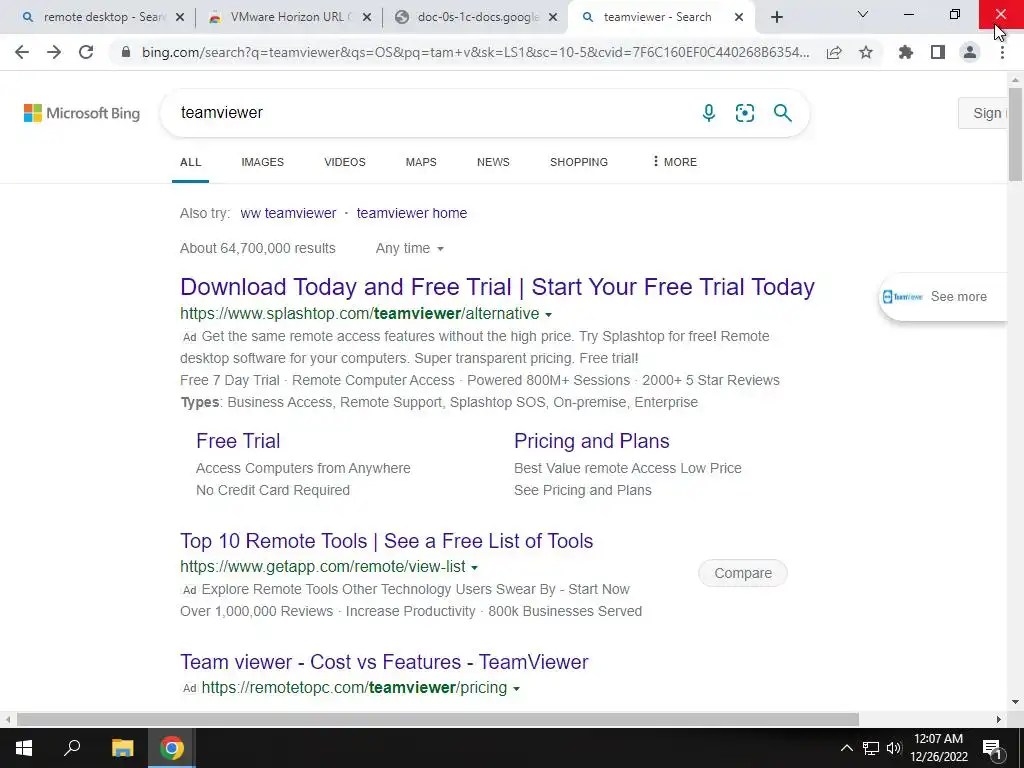1024x768 pixels.
Task: Select the IMAGES search category
Action: (263, 162)
